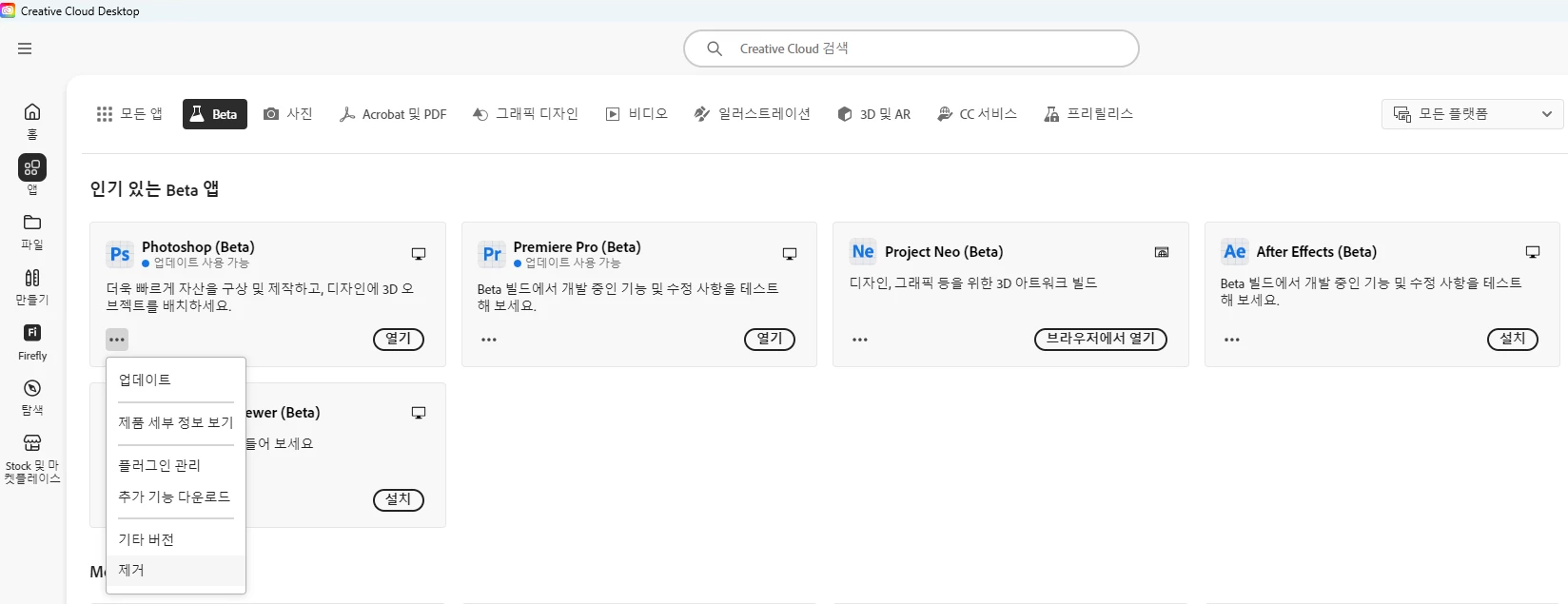
Task: Select the 비디오 category tab
Action: (x=637, y=114)
